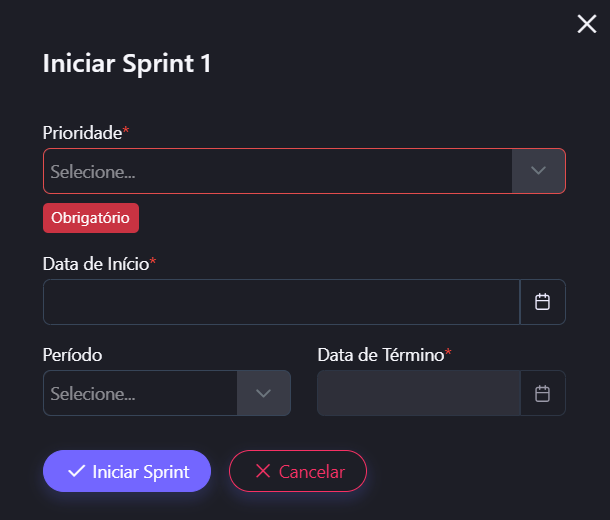Click the X icon on Cancelar button
The width and height of the screenshot is (610, 520).
(263, 471)
